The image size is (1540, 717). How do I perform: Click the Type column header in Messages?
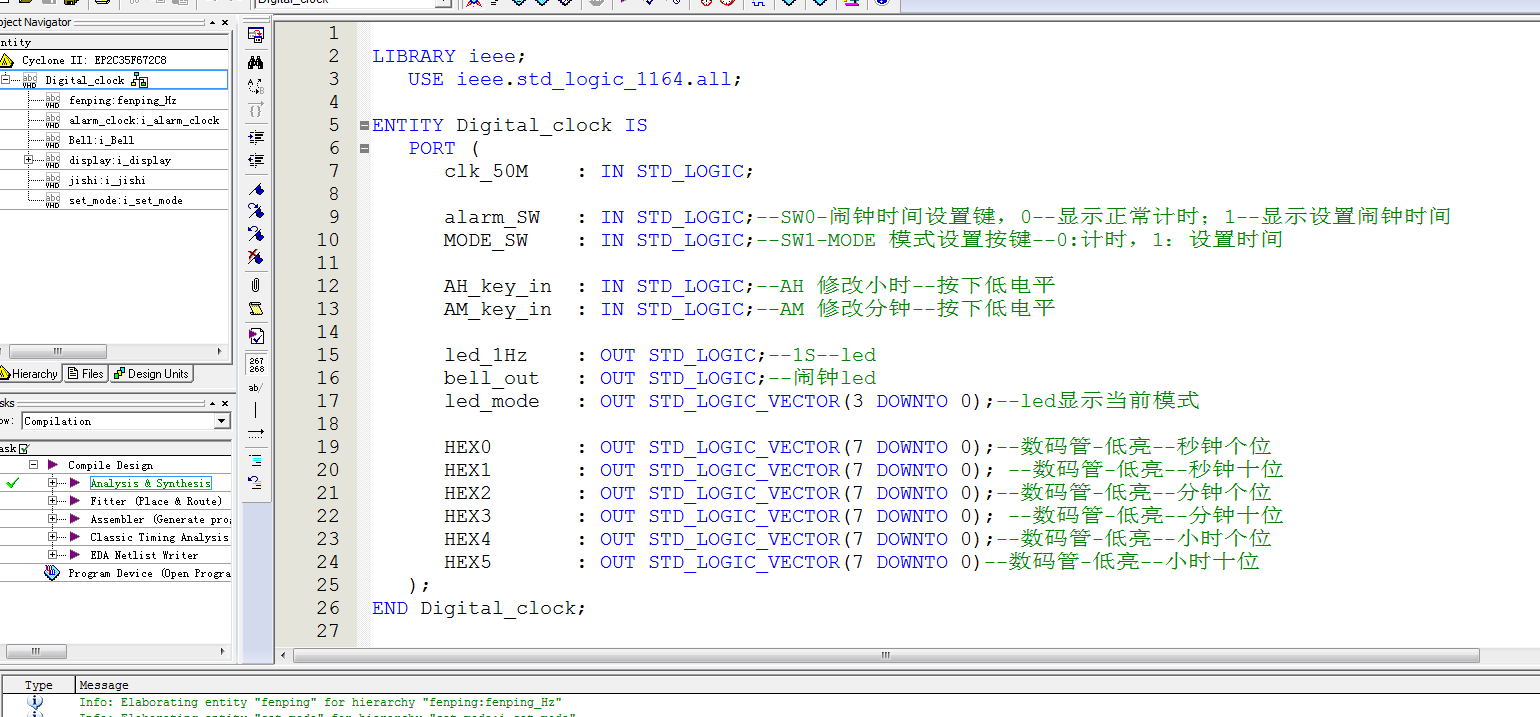click(39, 685)
